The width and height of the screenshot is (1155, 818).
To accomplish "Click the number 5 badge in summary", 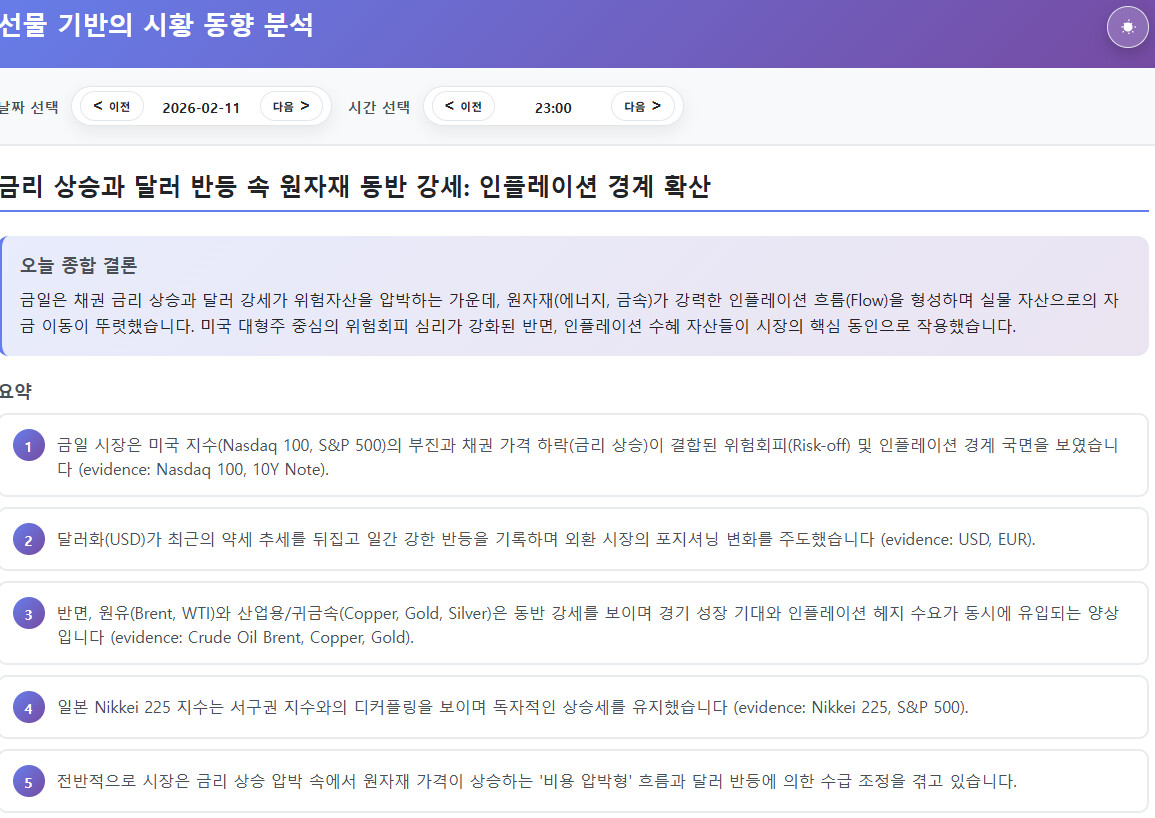I will (28, 782).
